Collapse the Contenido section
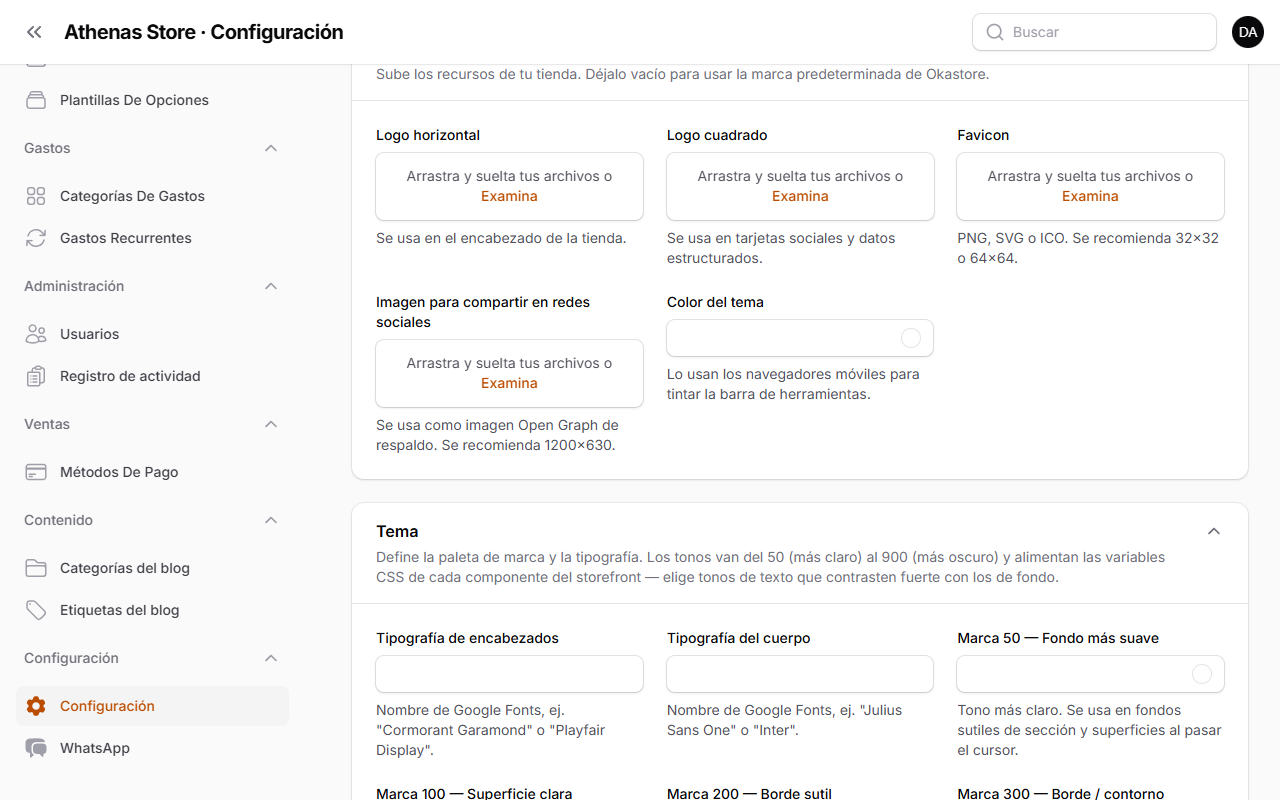This screenshot has width=1280, height=800. (270, 520)
